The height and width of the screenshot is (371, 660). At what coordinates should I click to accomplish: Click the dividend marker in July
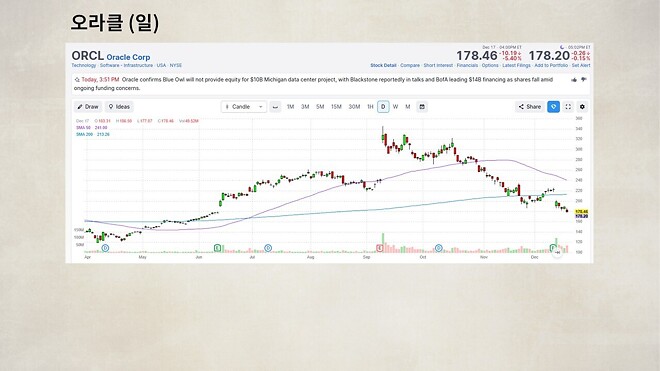click(268, 248)
